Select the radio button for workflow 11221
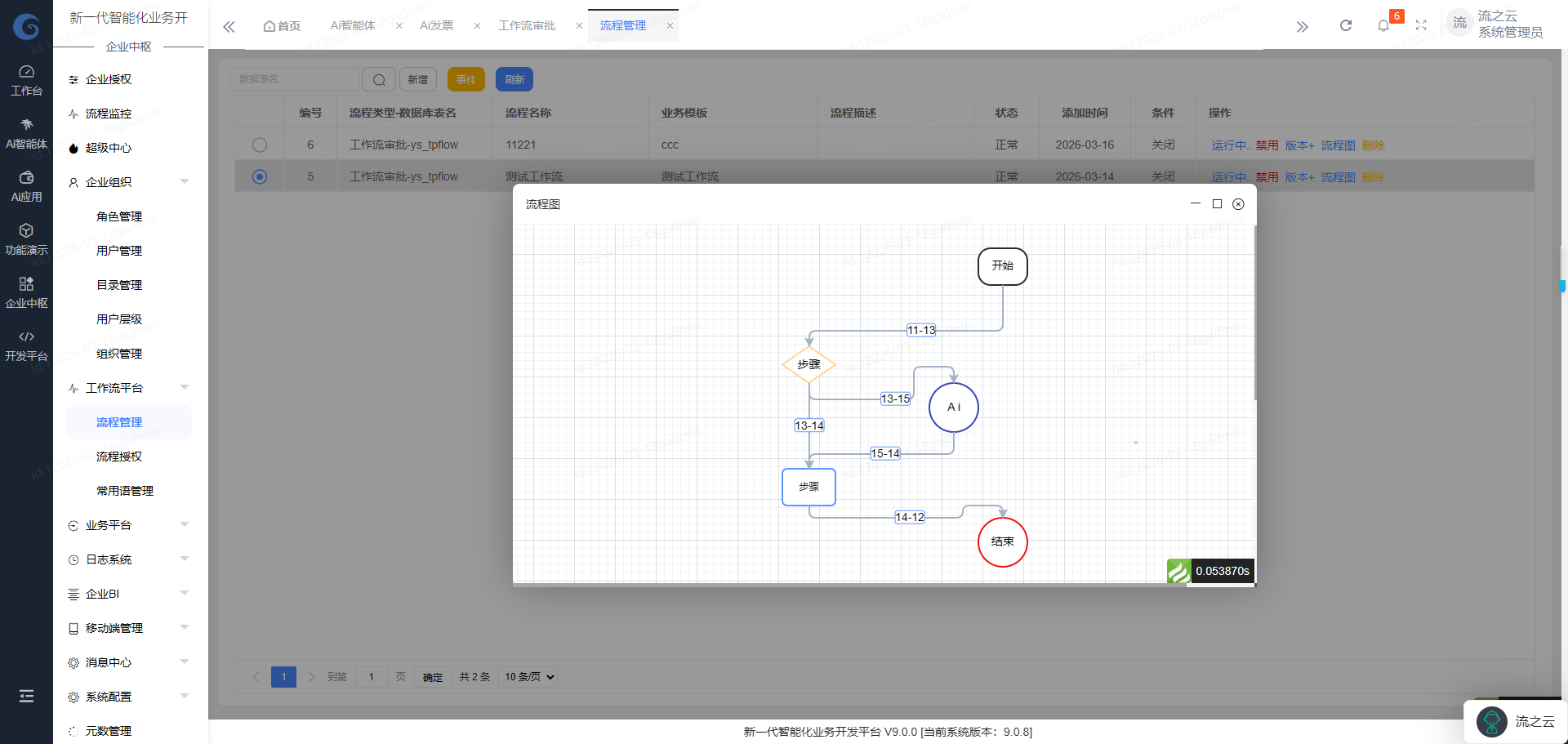The width and height of the screenshot is (1568, 744). click(x=260, y=145)
